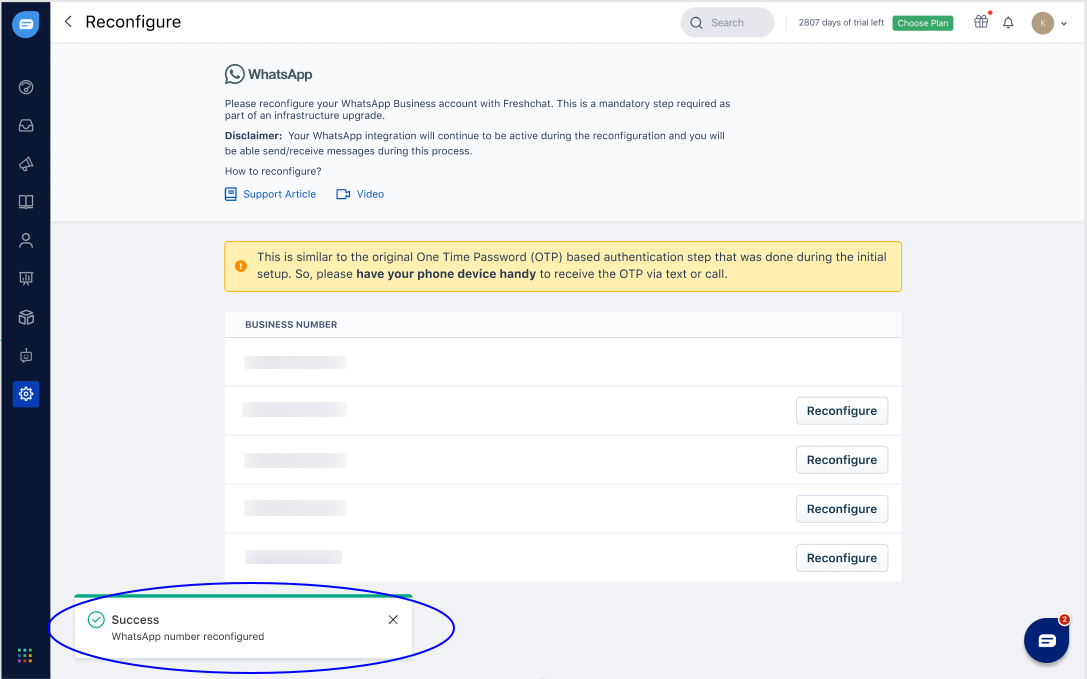Click the BUSINESS NUMBER column header

coord(291,325)
